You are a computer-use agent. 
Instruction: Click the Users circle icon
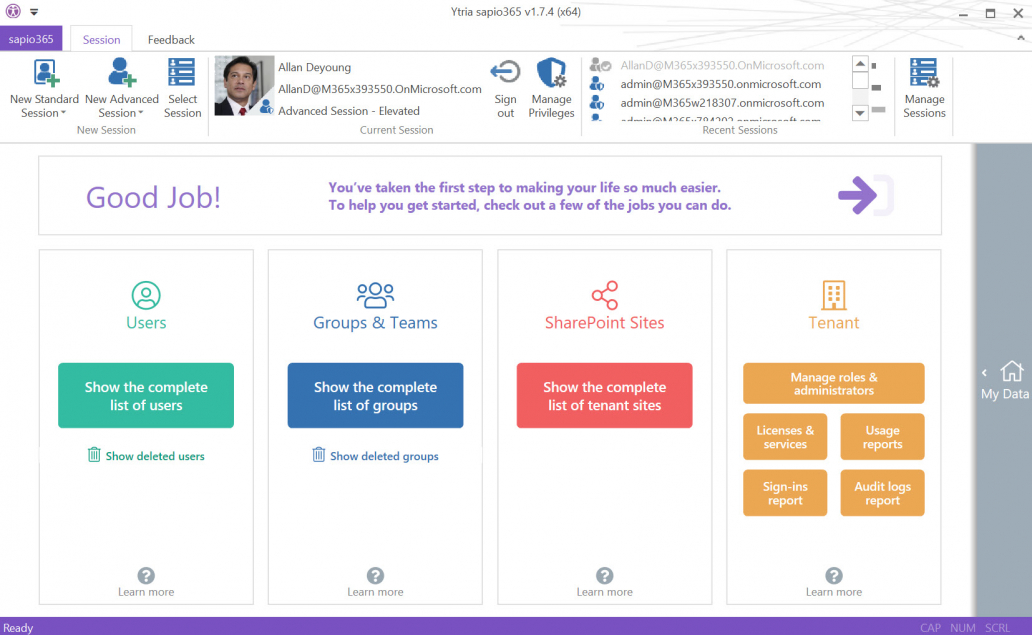(x=146, y=295)
